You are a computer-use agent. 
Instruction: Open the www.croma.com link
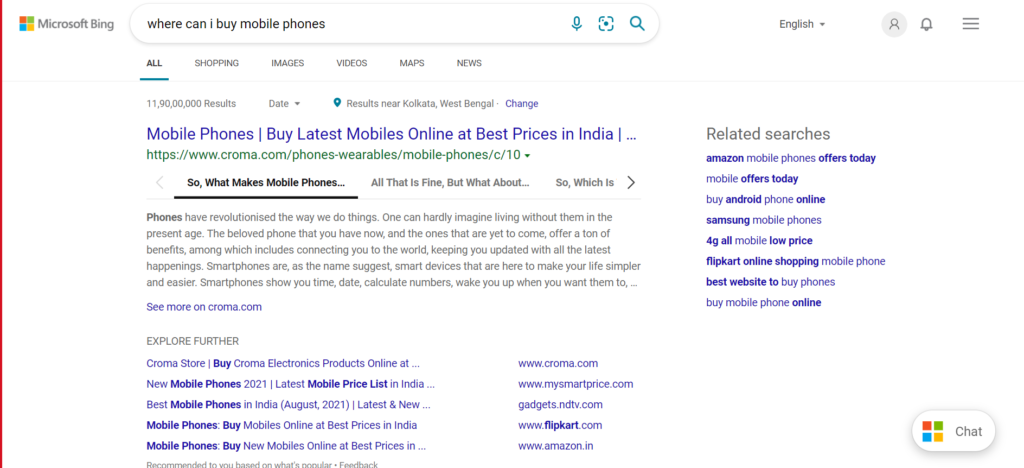(558, 363)
